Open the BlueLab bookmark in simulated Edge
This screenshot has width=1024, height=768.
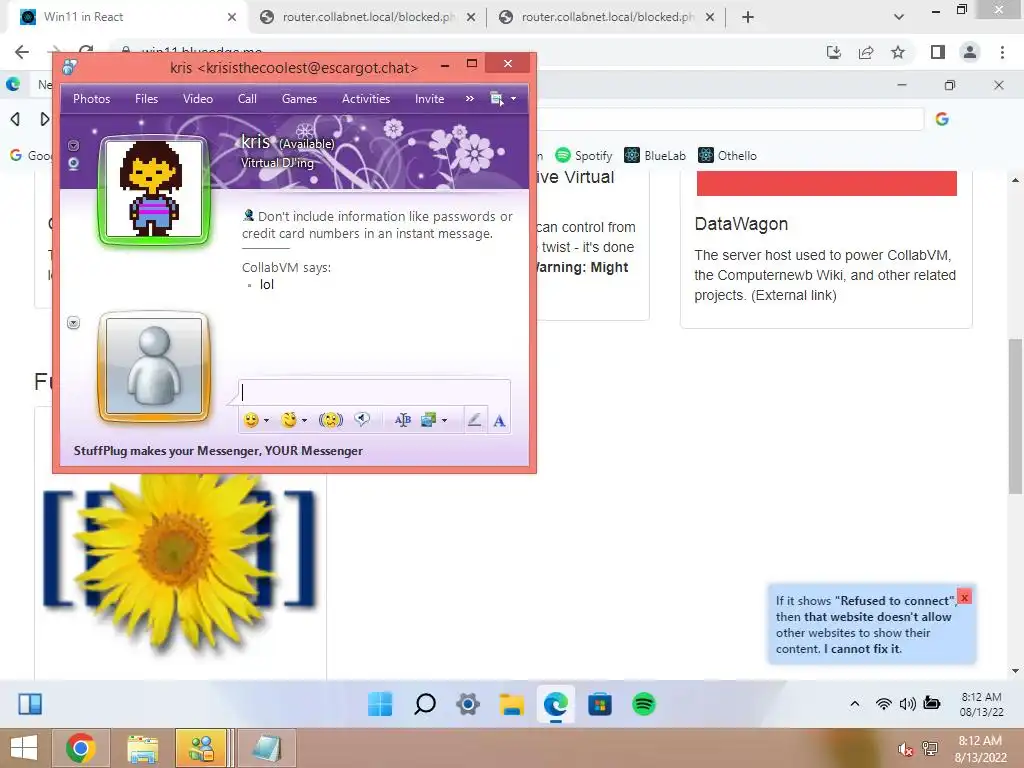pos(654,155)
